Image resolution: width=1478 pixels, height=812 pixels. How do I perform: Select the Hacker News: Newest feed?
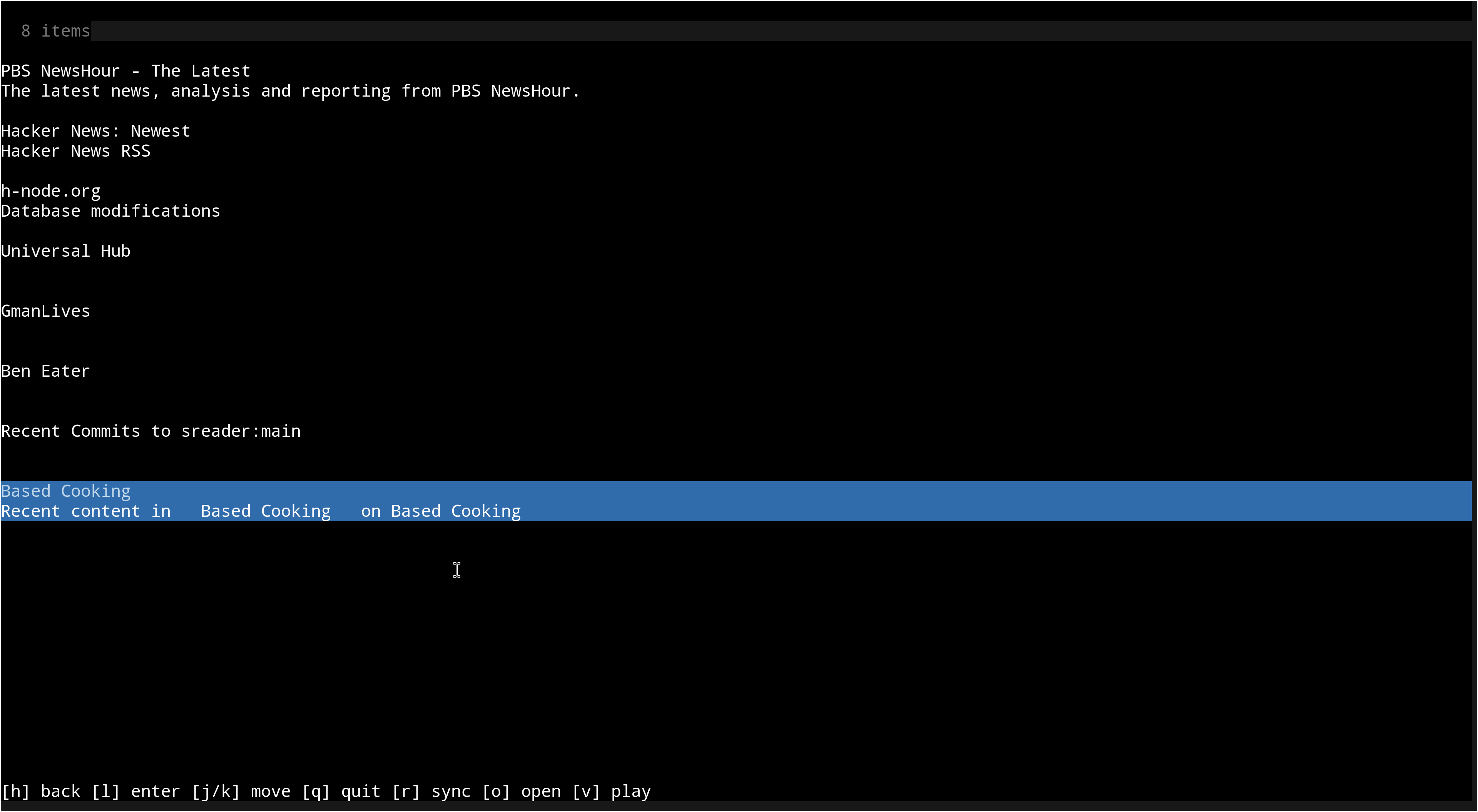pyautogui.click(x=95, y=131)
